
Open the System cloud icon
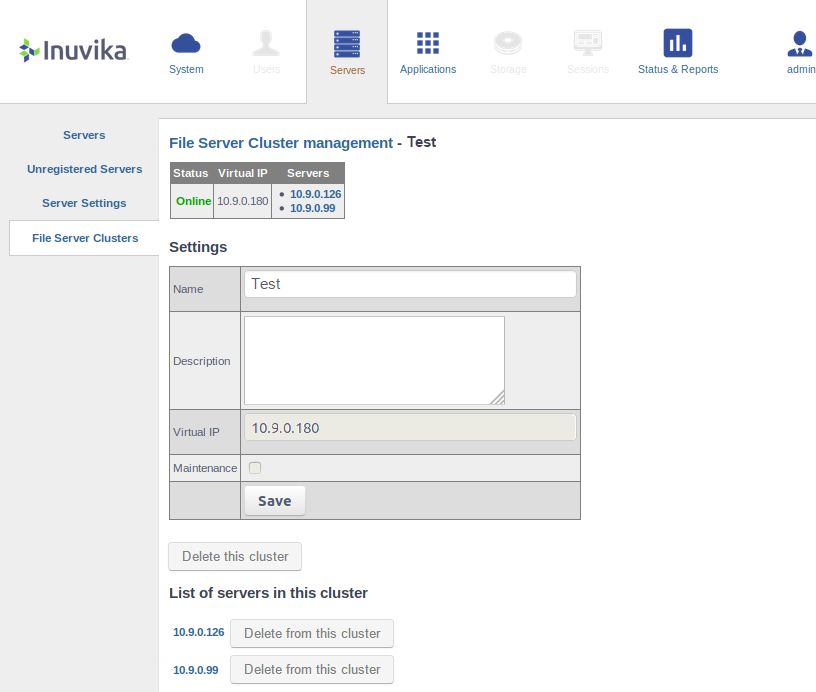(186, 43)
